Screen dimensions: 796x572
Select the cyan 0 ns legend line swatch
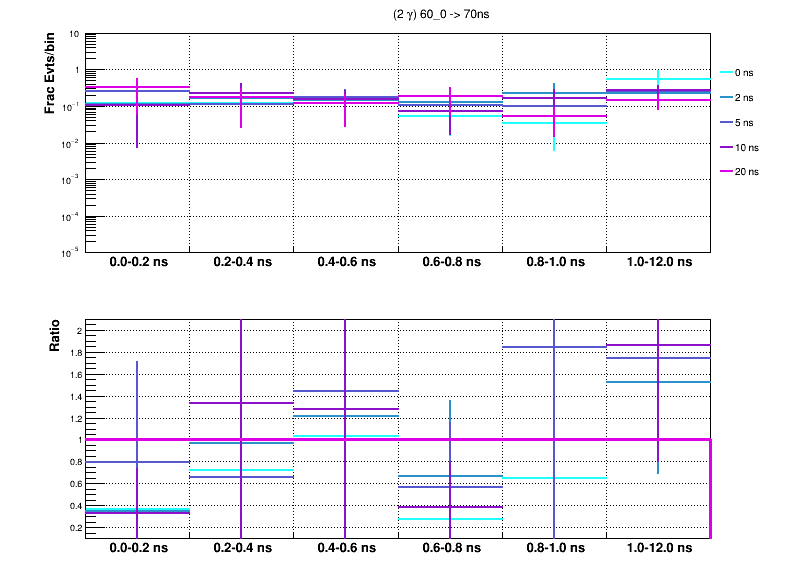click(727, 73)
